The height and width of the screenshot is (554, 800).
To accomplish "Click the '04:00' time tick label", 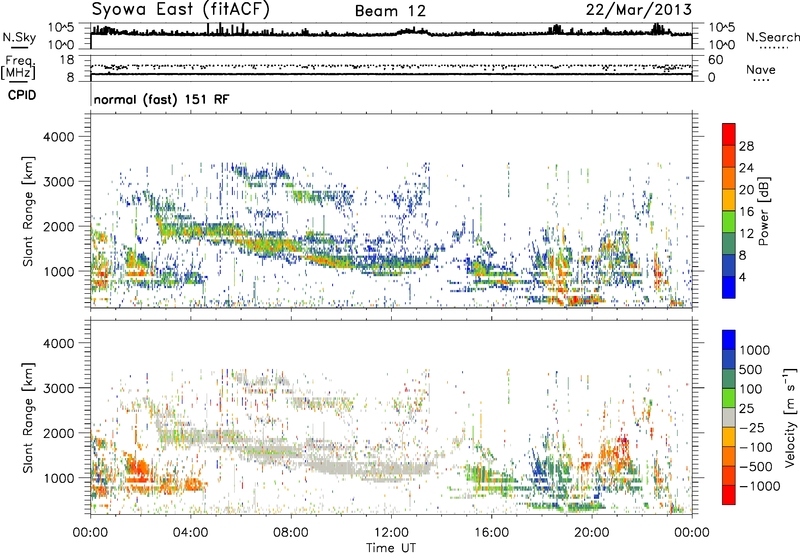I will coord(191,533).
